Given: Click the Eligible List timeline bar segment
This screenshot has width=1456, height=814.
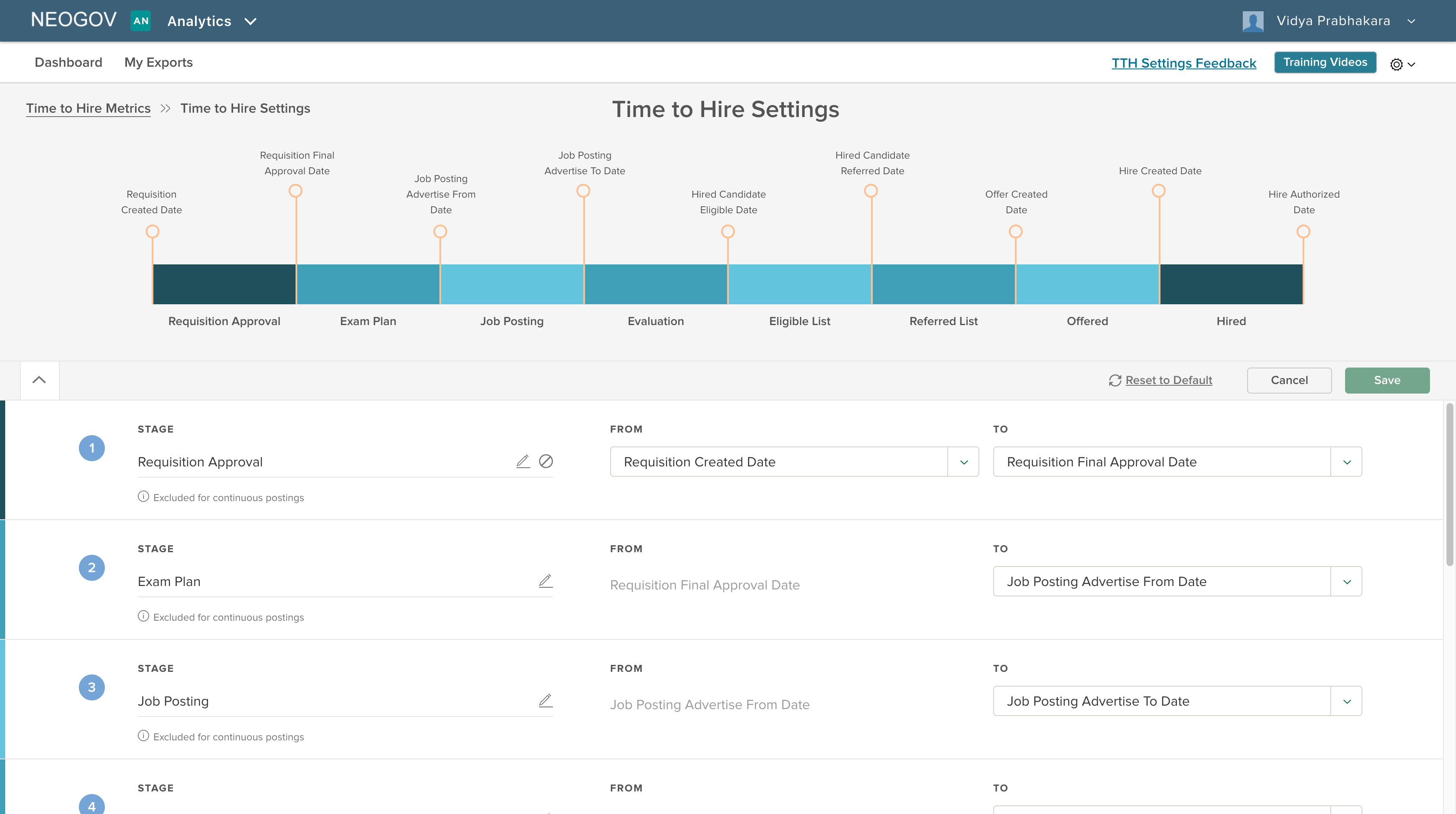Looking at the screenshot, I should [800, 284].
